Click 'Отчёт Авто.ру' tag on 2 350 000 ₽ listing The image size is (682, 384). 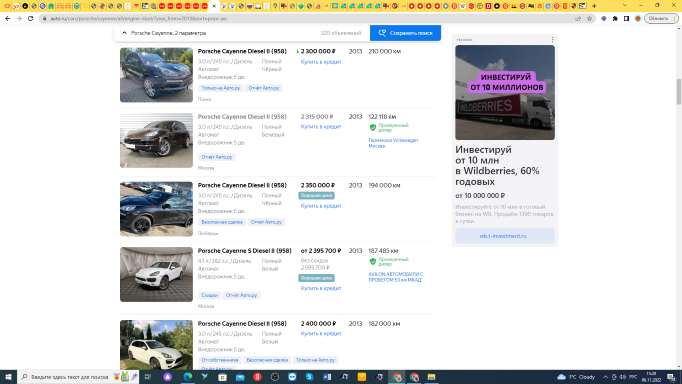tap(266, 222)
